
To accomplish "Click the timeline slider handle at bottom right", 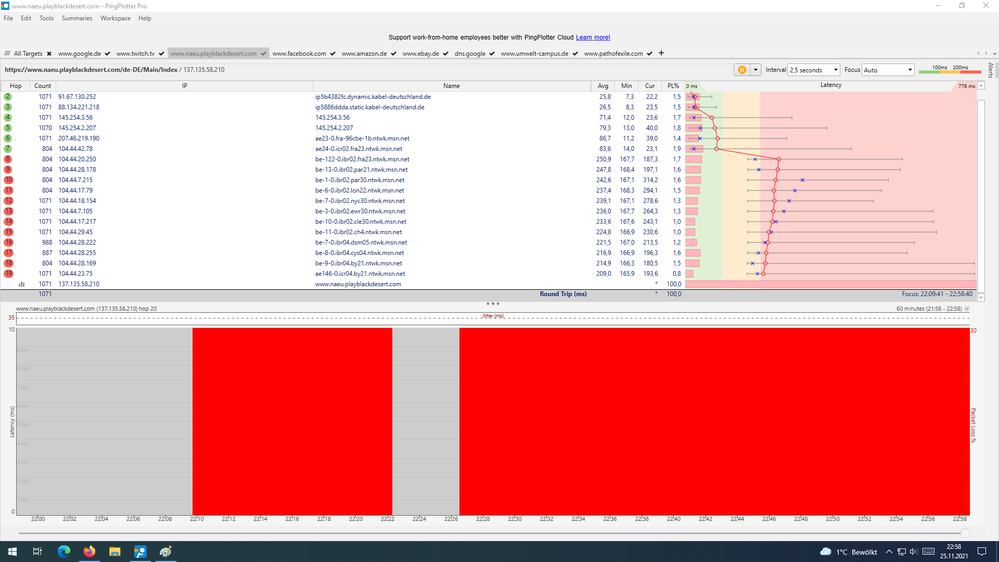I will 965,533.
